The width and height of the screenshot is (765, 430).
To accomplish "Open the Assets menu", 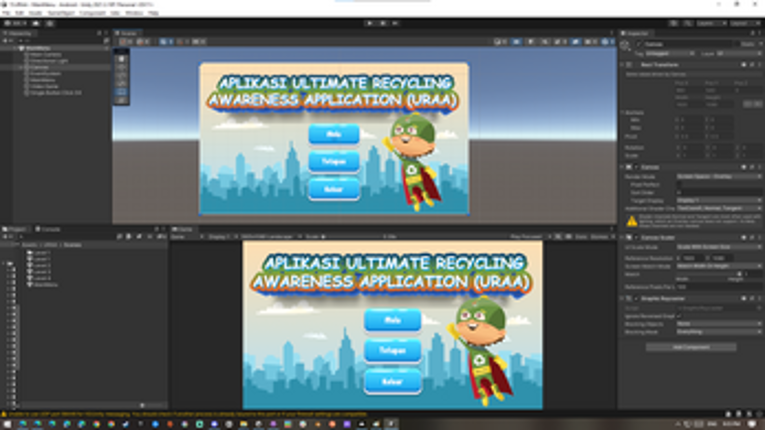I will (x=35, y=13).
